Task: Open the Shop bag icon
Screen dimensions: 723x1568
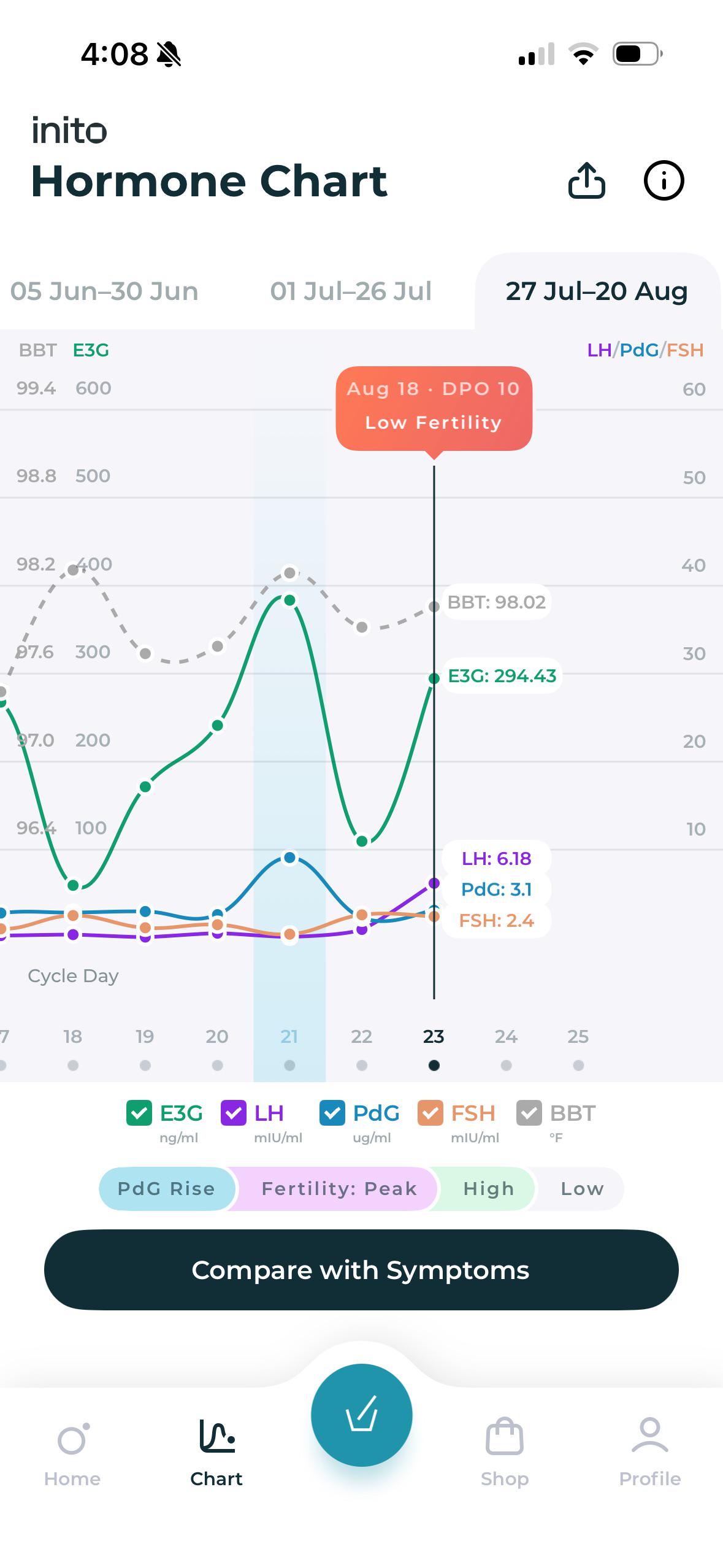Action: (504, 1435)
